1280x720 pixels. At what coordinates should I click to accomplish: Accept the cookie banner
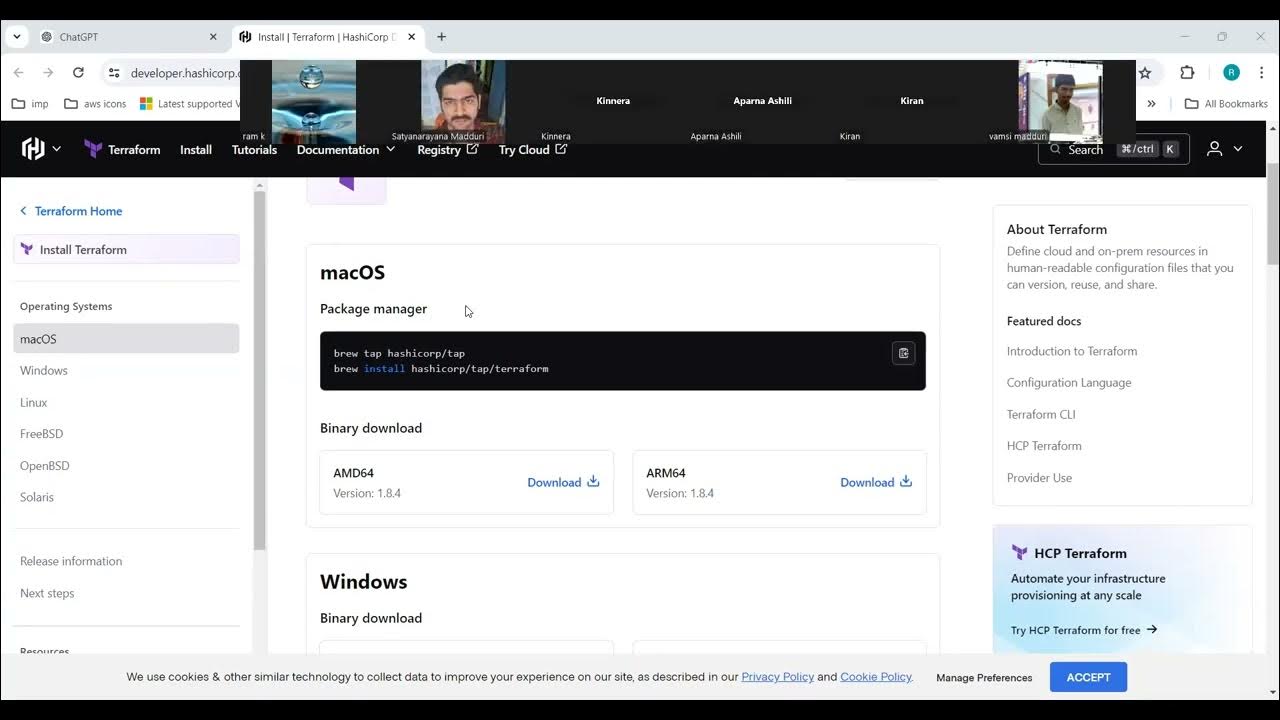pos(1088,677)
